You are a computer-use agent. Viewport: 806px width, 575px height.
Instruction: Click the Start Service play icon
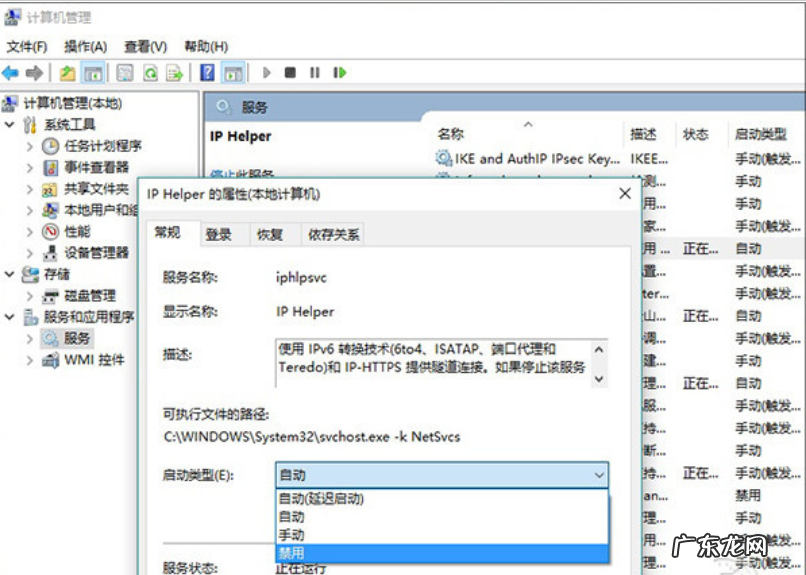click(266, 73)
